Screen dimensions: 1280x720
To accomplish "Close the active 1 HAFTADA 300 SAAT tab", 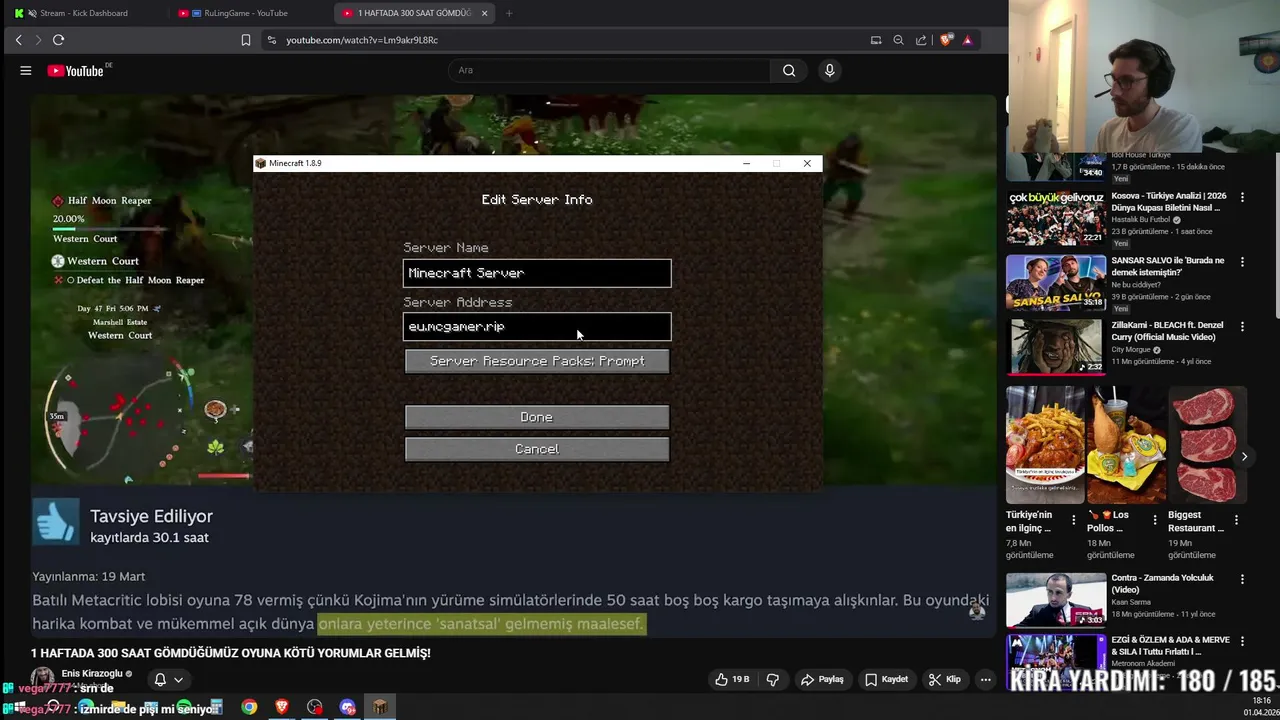I will point(485,13).
